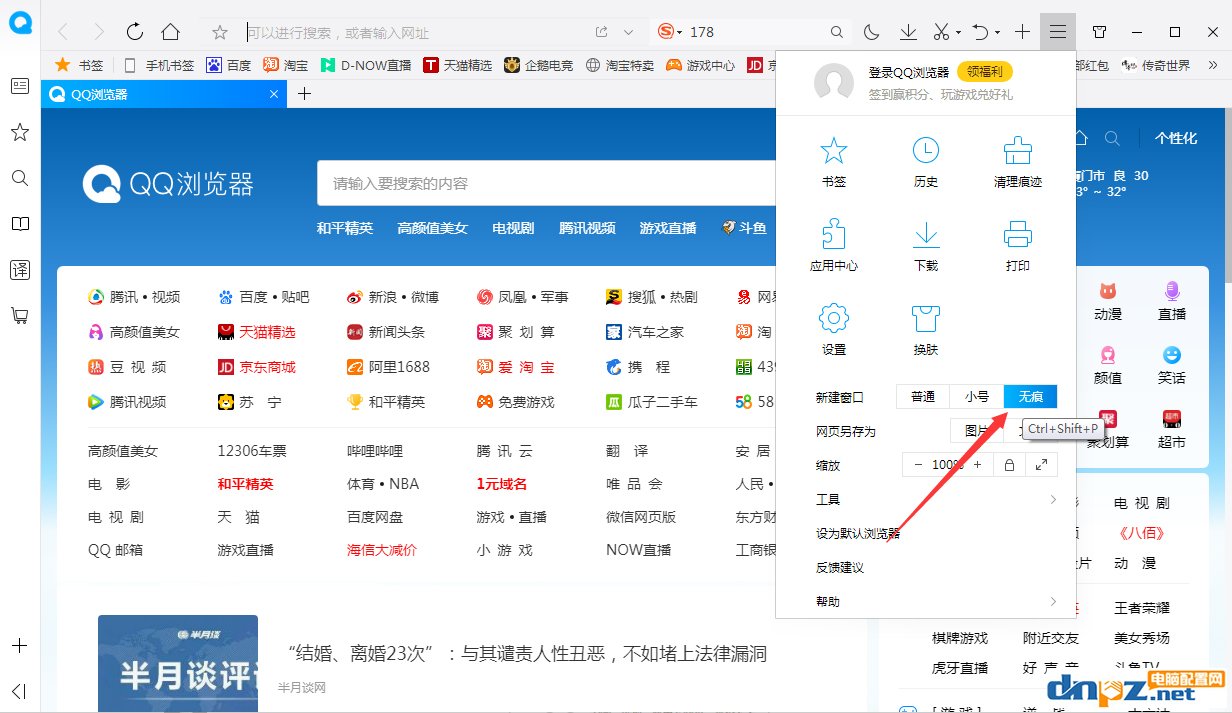
Task: Click the QQ浏览器 page search input field
Action: point(540,184)
